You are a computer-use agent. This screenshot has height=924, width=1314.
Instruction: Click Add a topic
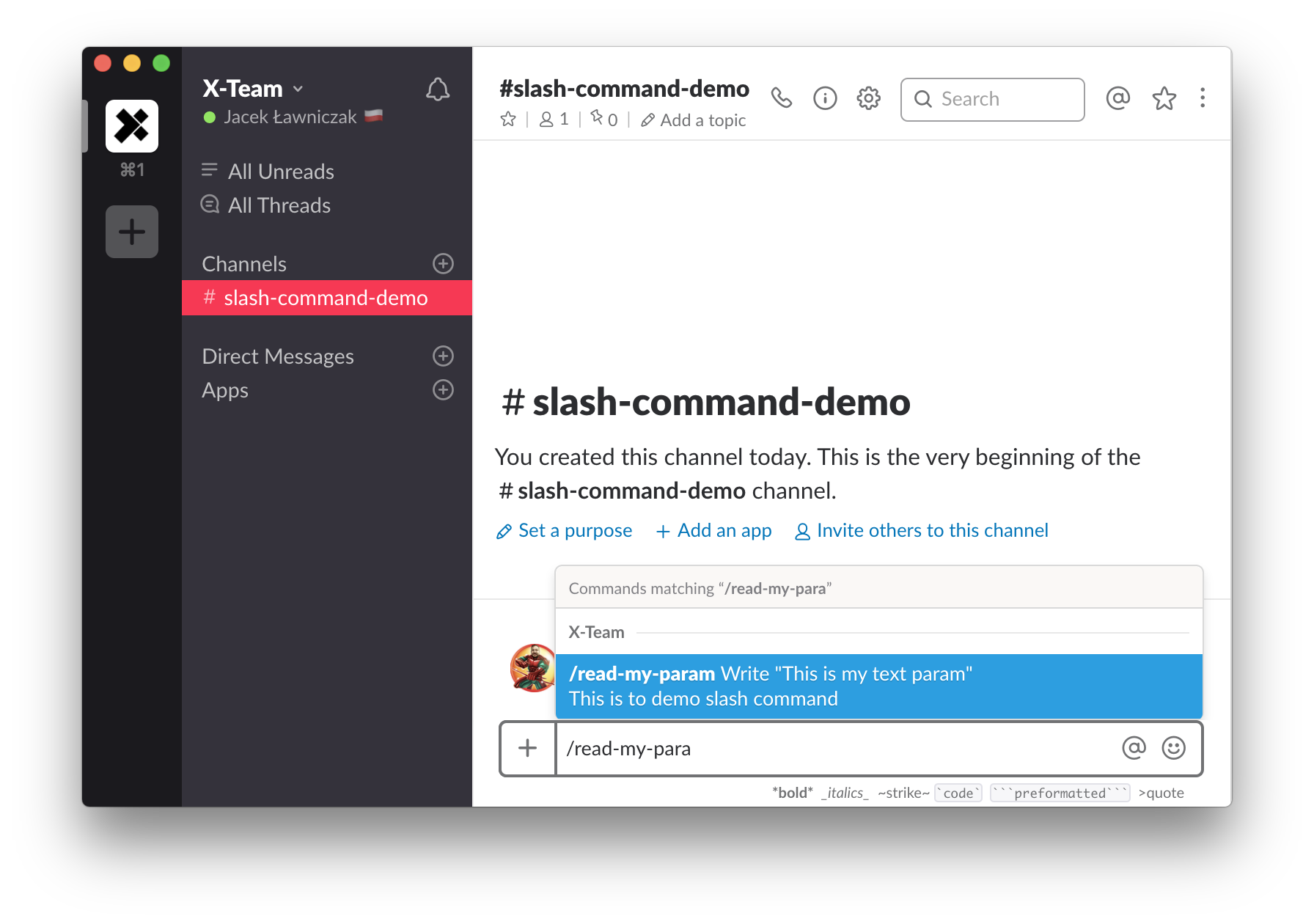694,120
